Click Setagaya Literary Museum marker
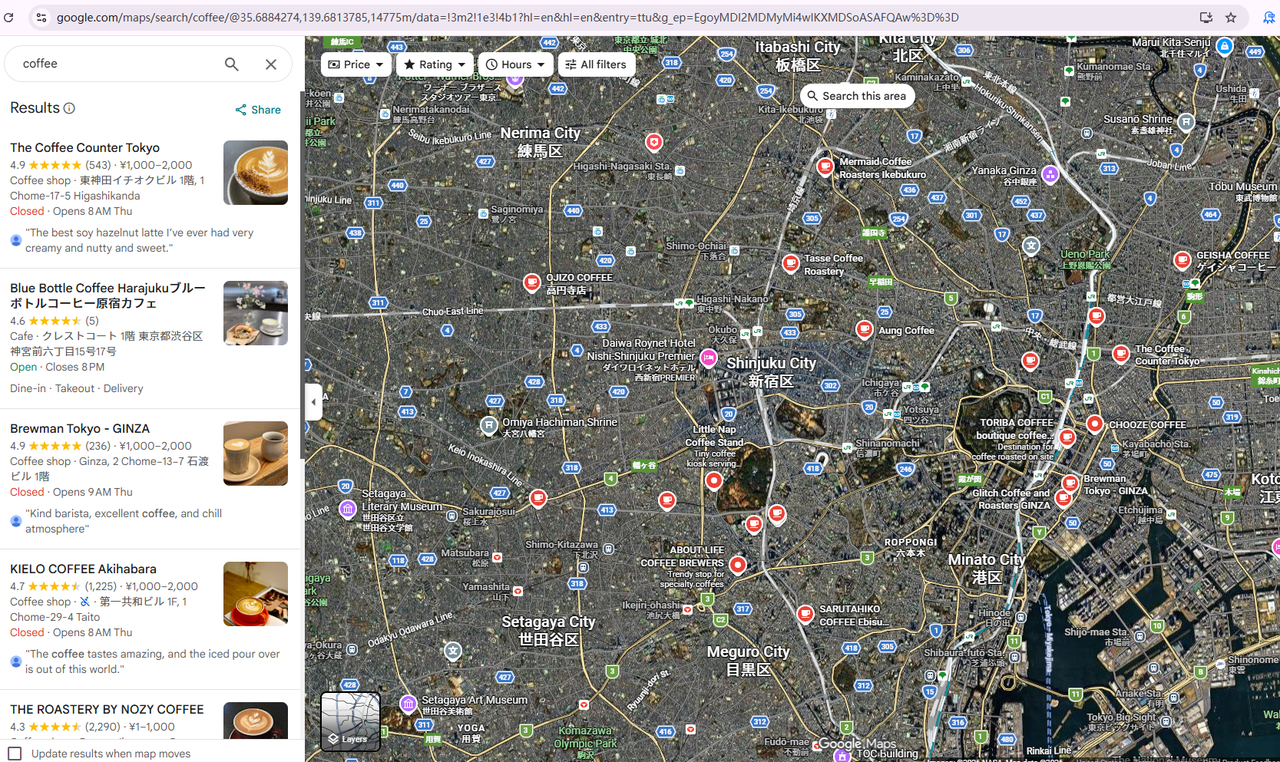This screenshot has height=762, width=1280. 348,508
